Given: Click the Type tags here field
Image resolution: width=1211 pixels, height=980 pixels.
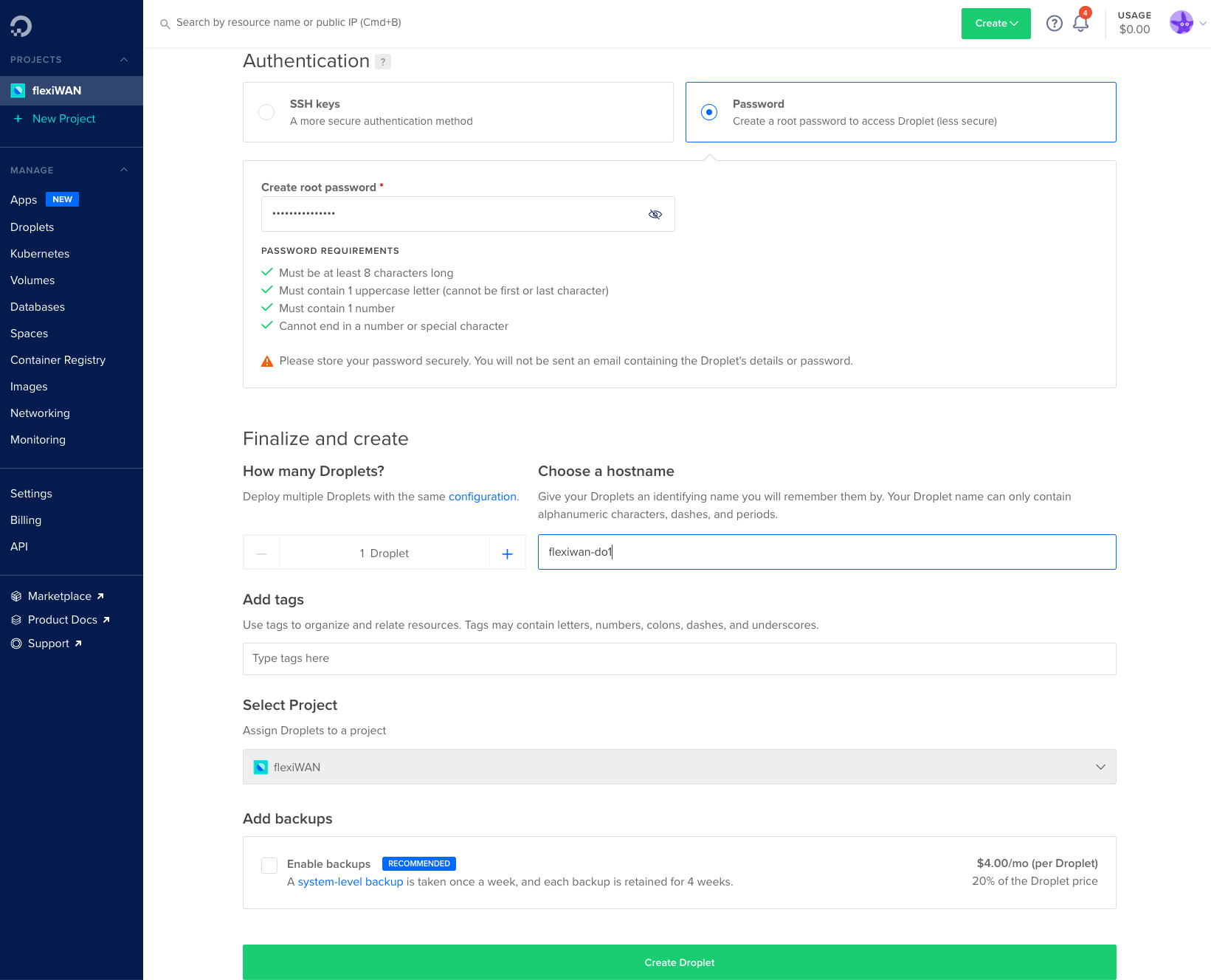Looking at the screenshot, I should (680, 659).
